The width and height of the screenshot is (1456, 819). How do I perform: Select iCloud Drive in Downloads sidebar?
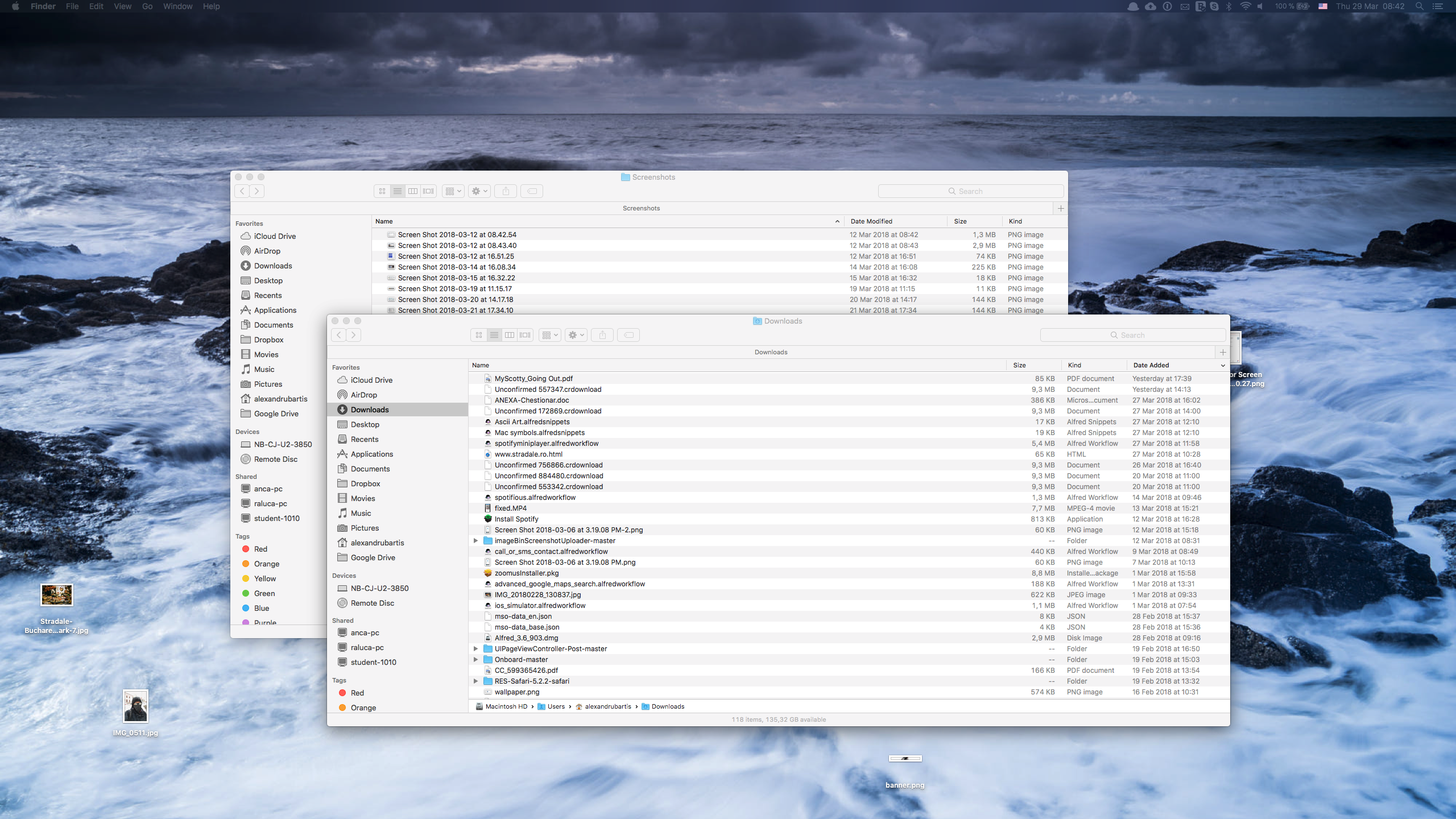[398, 380]
